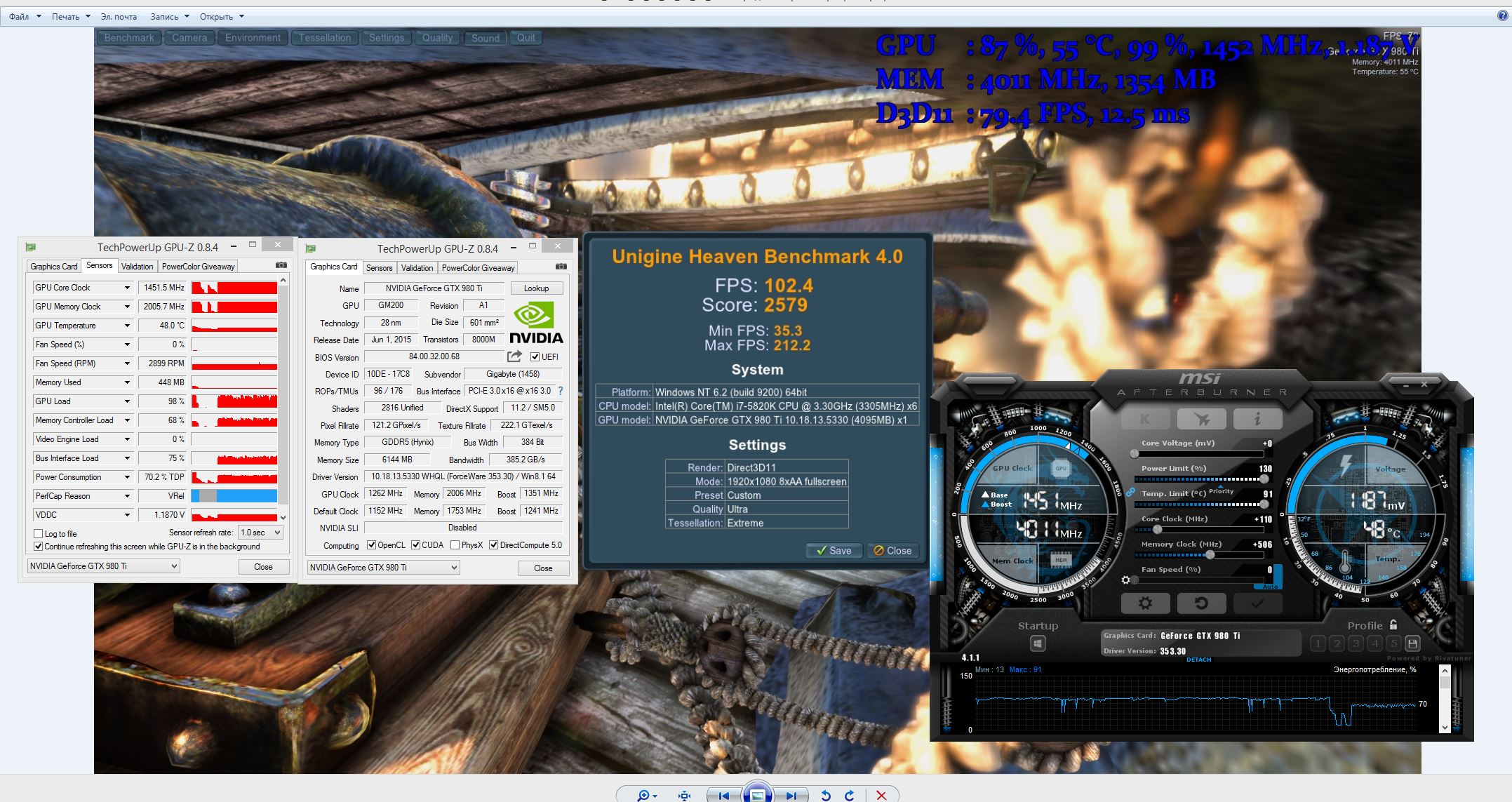Click the Afterburner settings gear button
Screen dimensions: 1512x802
coord(1145,603)
